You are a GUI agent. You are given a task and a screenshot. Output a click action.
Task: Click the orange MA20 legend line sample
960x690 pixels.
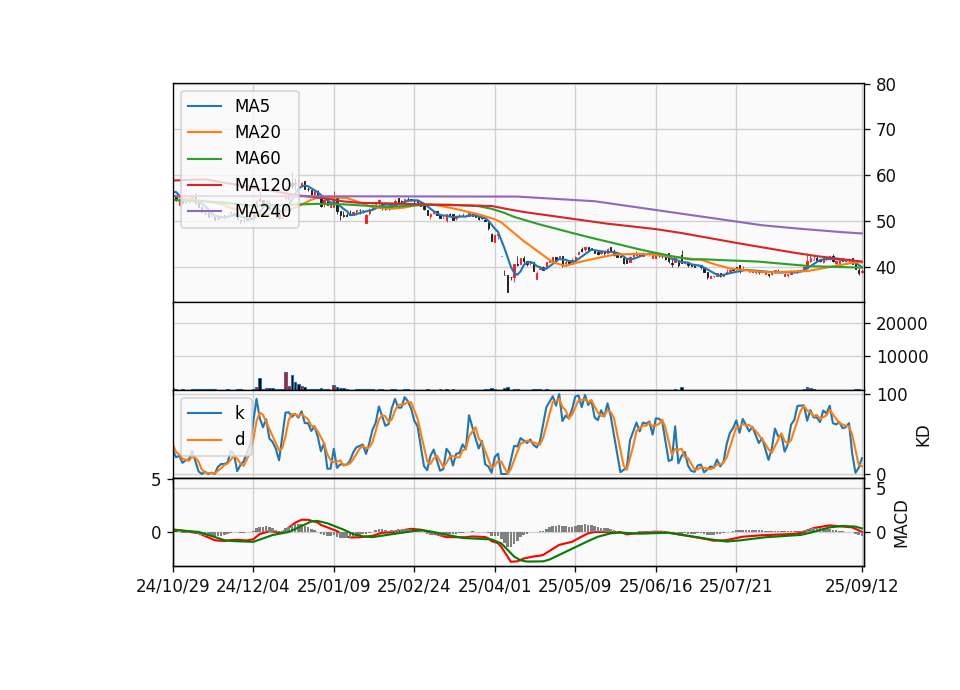[x=204, y=133]
